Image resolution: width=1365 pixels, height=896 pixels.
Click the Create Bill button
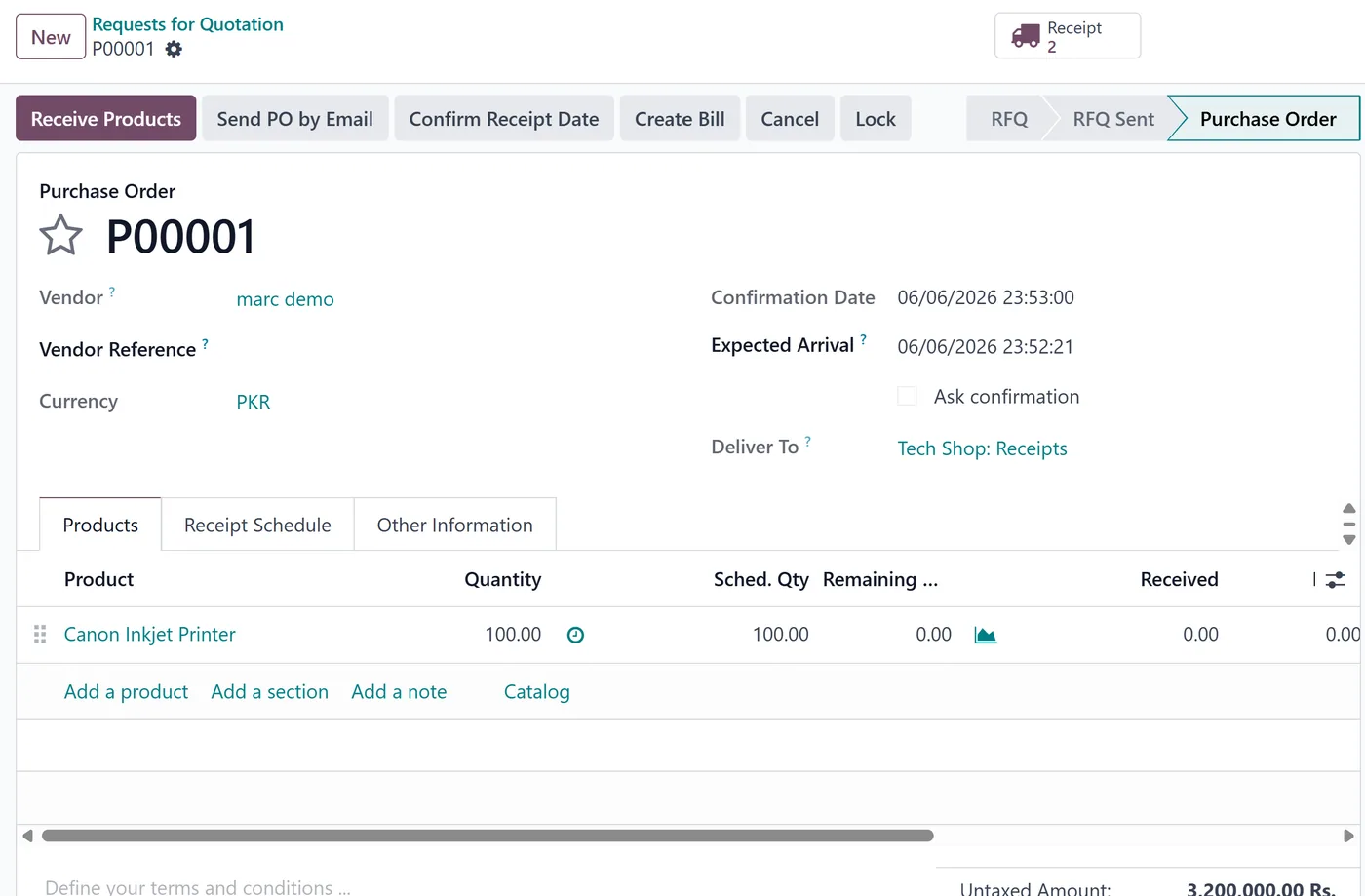pyautogui.click(x=680, y=119)
